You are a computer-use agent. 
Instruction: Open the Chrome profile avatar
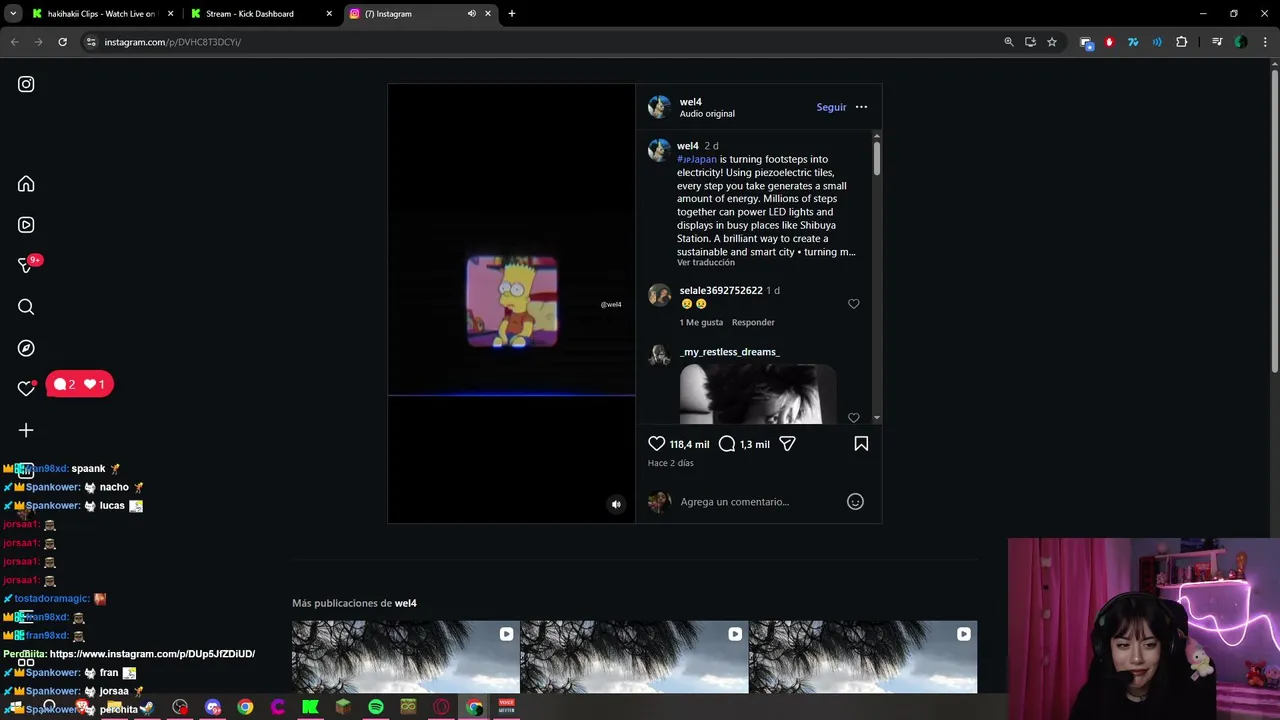1241,42
